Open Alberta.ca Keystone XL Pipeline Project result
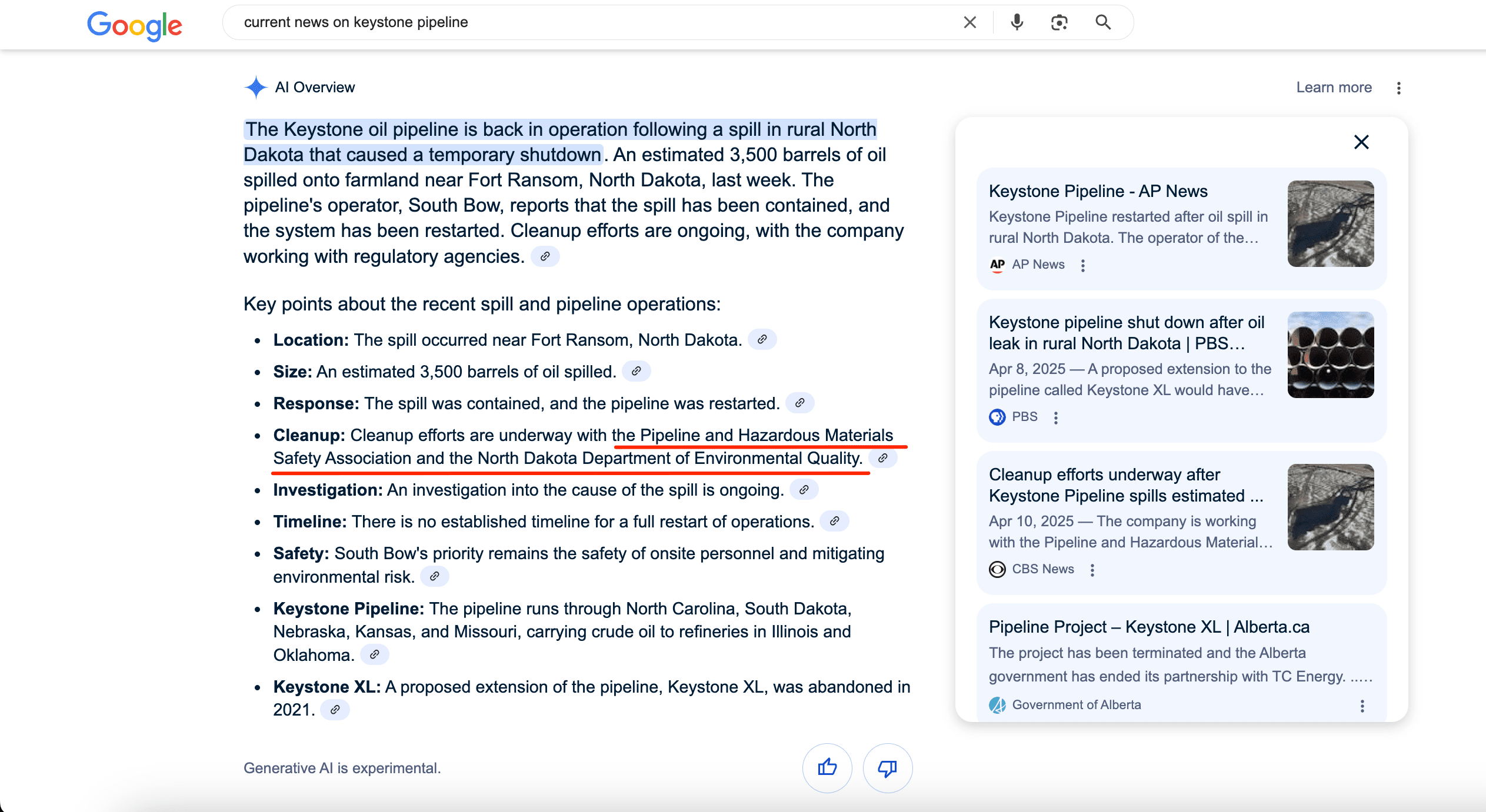This screenshot has width=1486, height=812. click(1148, 627)
